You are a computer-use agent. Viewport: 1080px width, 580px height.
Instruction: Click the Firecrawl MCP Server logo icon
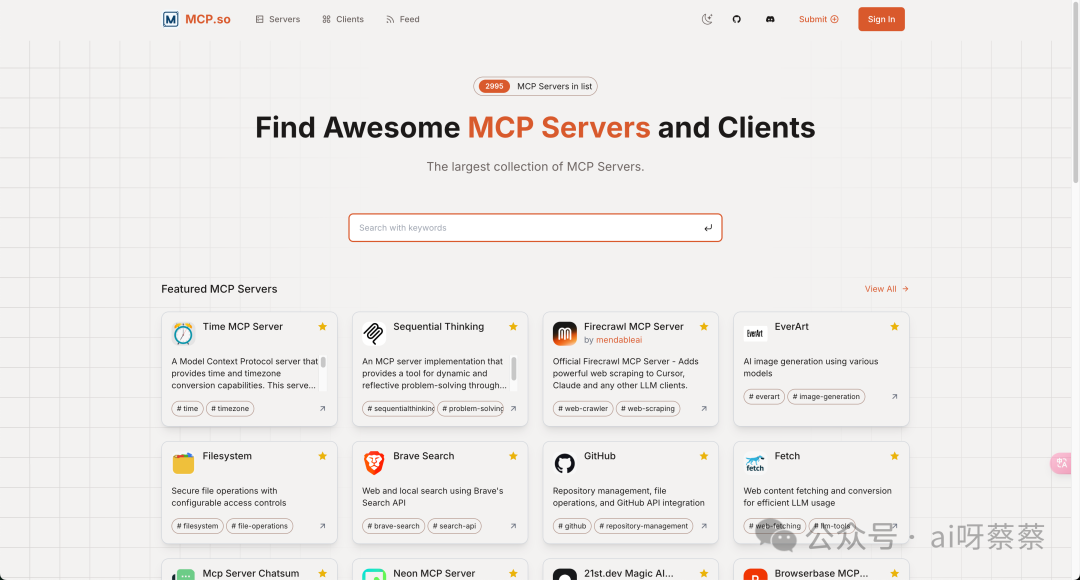pos(564,333)
